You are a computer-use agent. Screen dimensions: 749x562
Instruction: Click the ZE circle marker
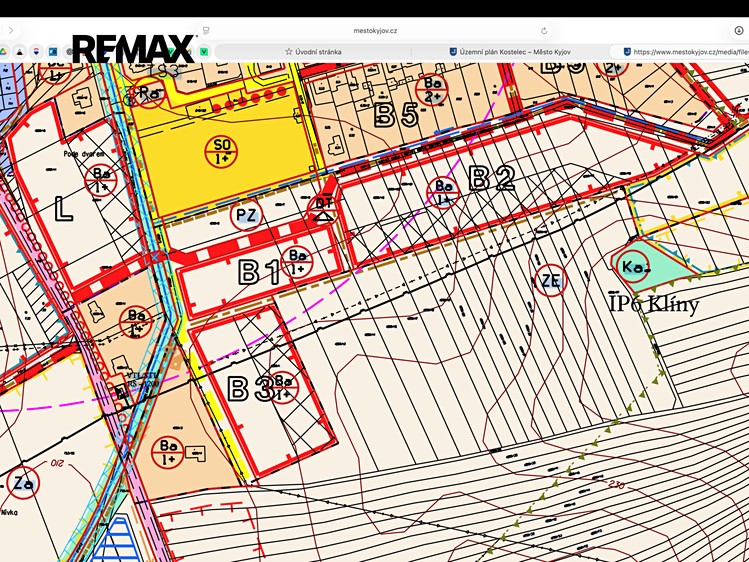click(x=550, y=281)
